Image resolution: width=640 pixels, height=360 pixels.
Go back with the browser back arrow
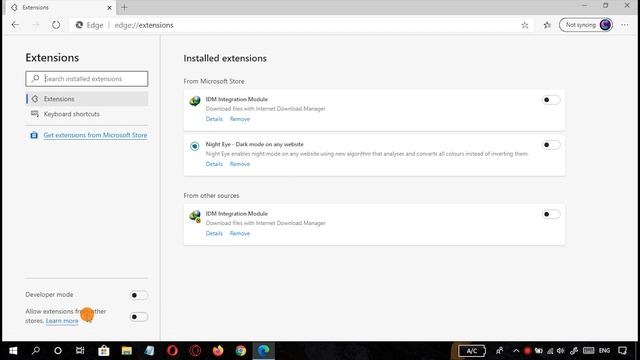tap(15, 25)
